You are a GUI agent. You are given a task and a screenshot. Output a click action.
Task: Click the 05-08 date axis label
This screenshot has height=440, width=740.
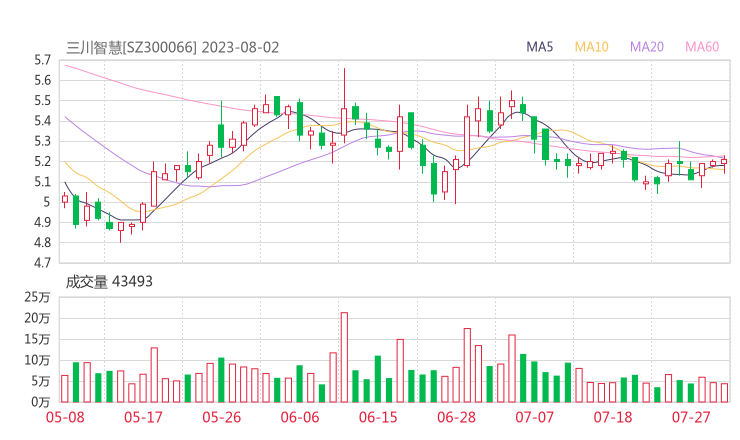click(x=65, y=417)
